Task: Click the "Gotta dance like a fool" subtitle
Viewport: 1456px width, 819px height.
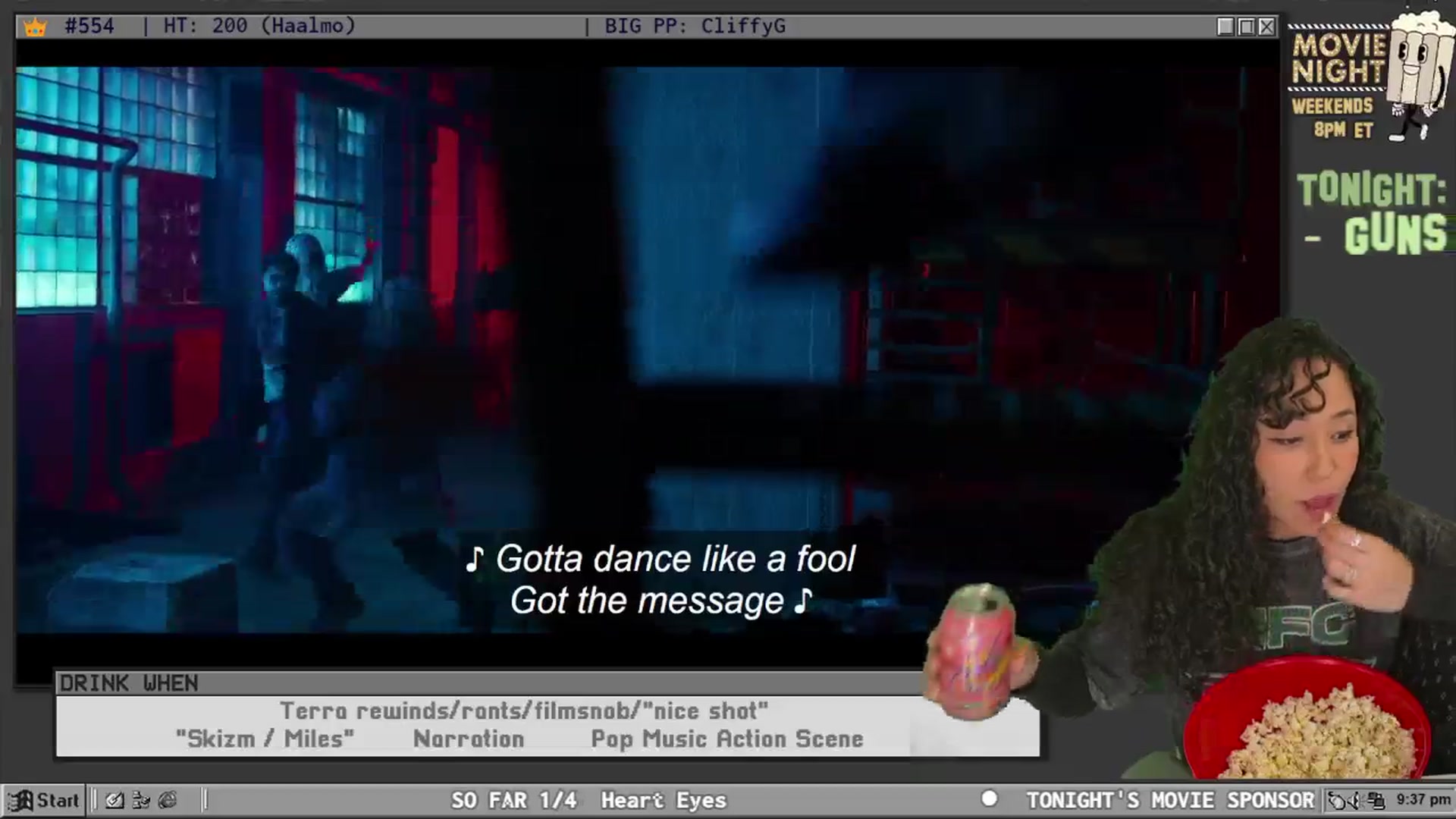Action: pyautogui.click(x=661, y=559)
